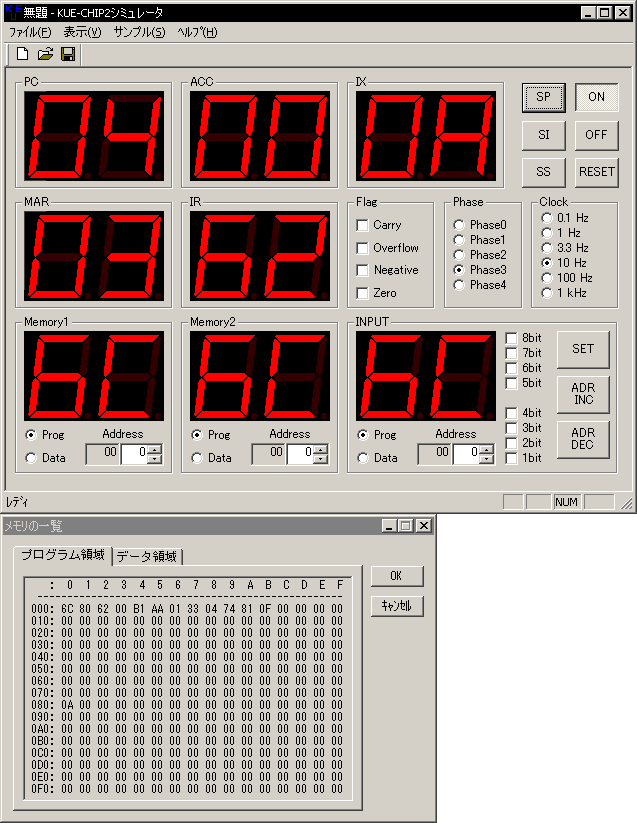637x823 pixels.
Task: Click the RESET button
Action: 597,172
